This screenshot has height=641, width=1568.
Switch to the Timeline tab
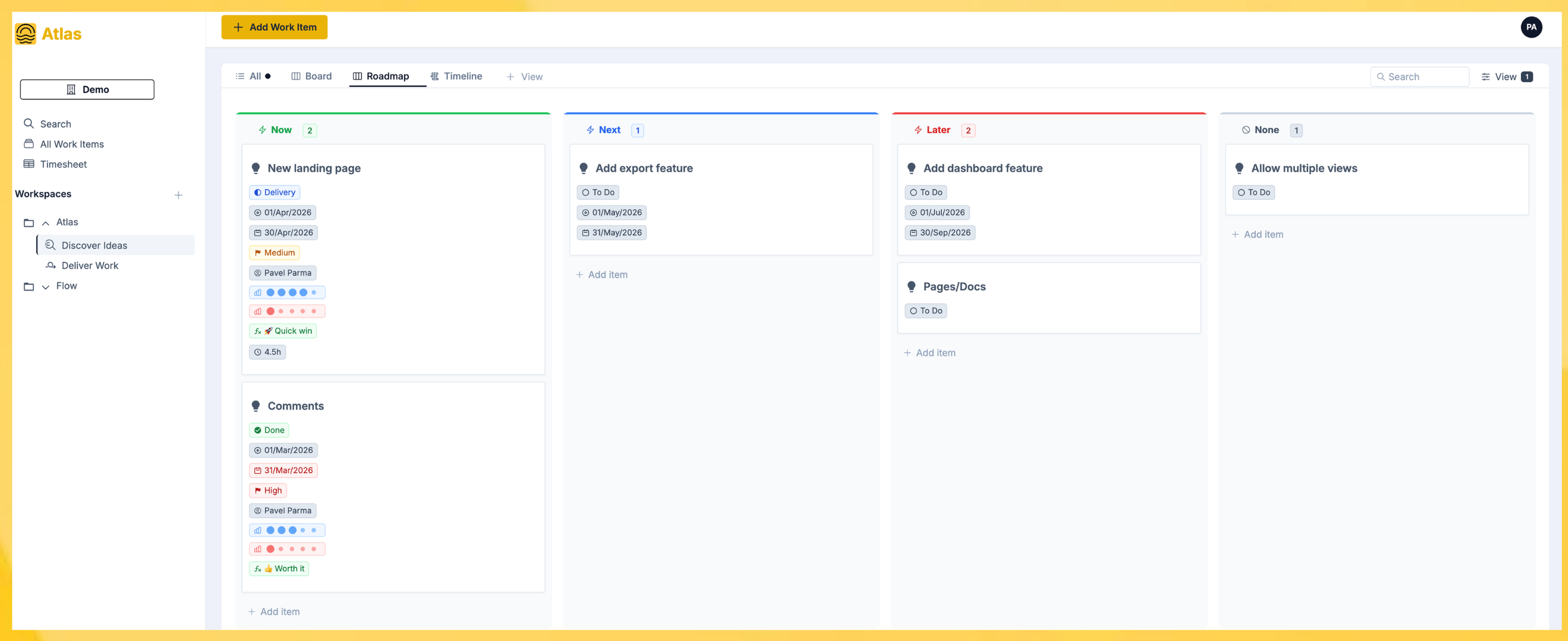coord(456,76)
